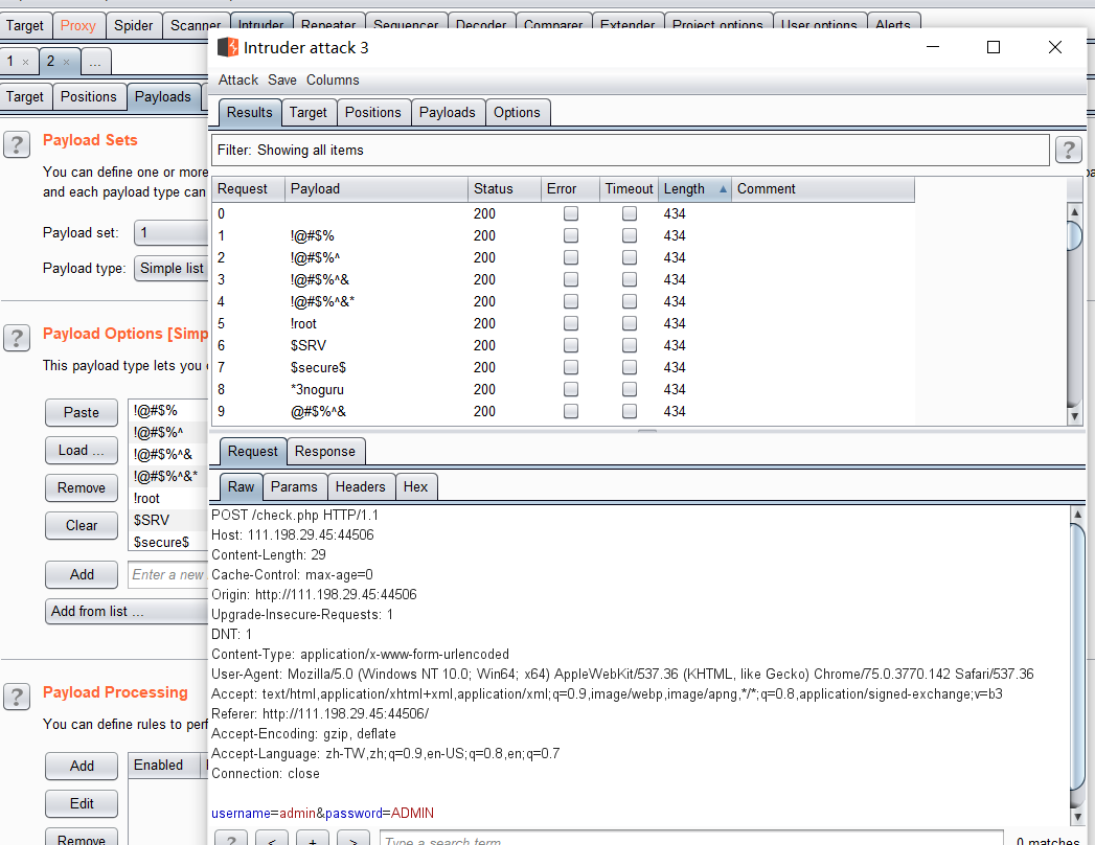
Task: Open the Payload type Simple list dropdown
Action: 171,268
